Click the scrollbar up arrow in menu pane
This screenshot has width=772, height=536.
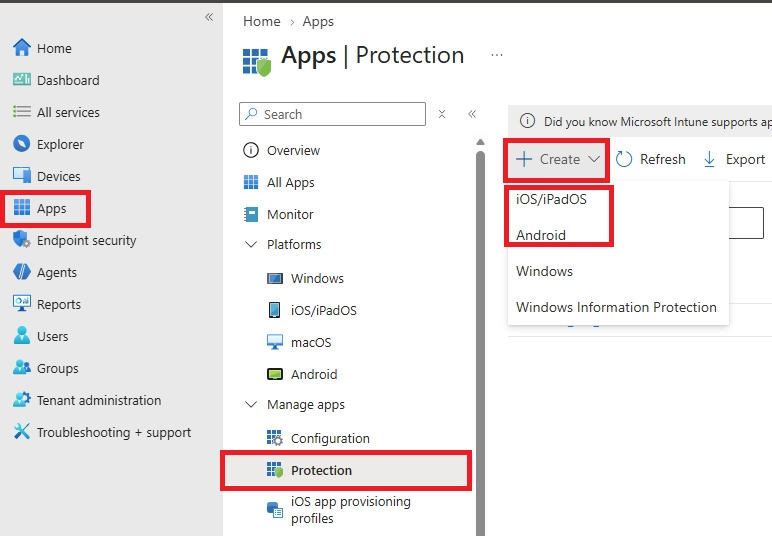(481, 142)
